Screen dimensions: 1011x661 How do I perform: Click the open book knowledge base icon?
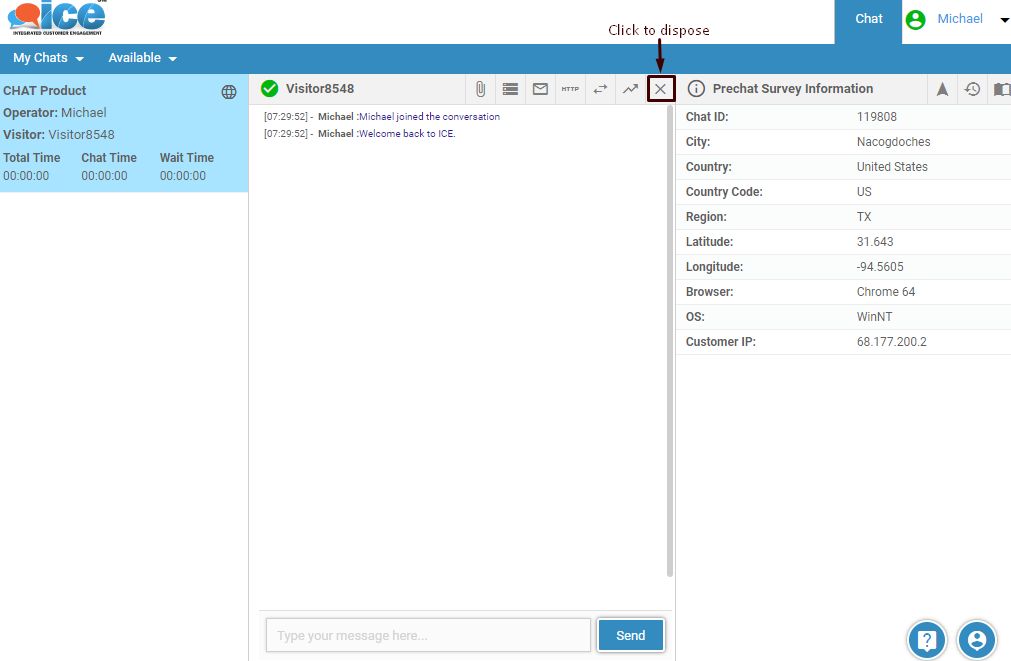pos(1001,89)
